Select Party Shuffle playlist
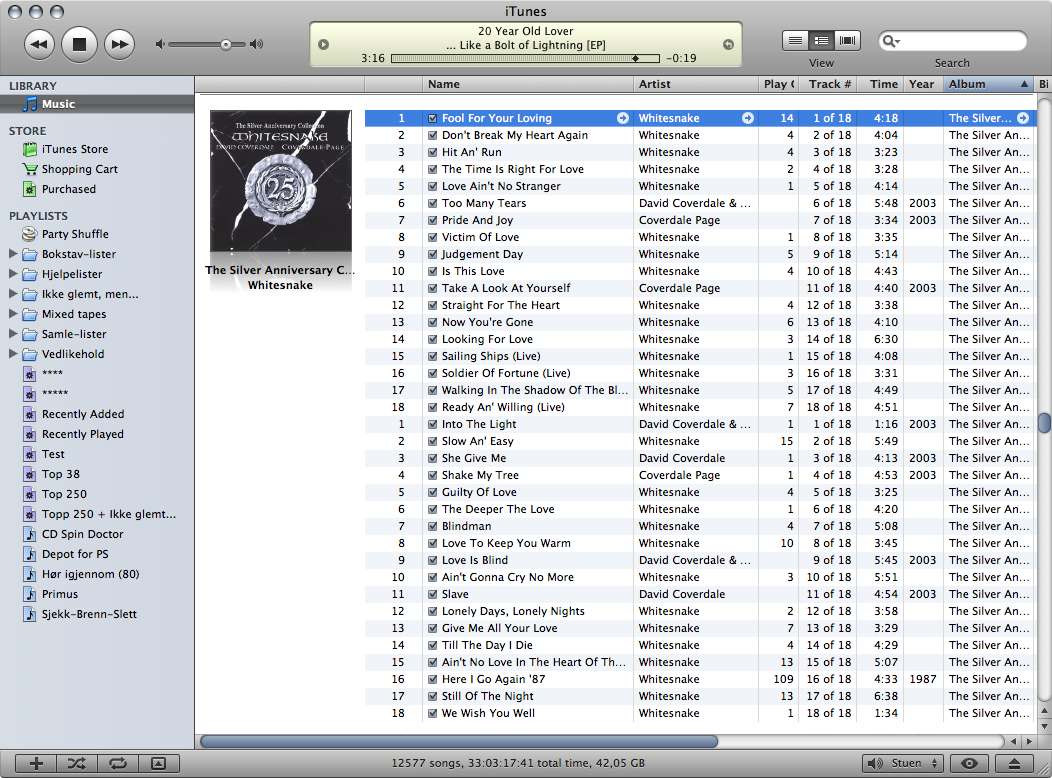This screenshot has width=1052, height=778. tap(74, 234)
